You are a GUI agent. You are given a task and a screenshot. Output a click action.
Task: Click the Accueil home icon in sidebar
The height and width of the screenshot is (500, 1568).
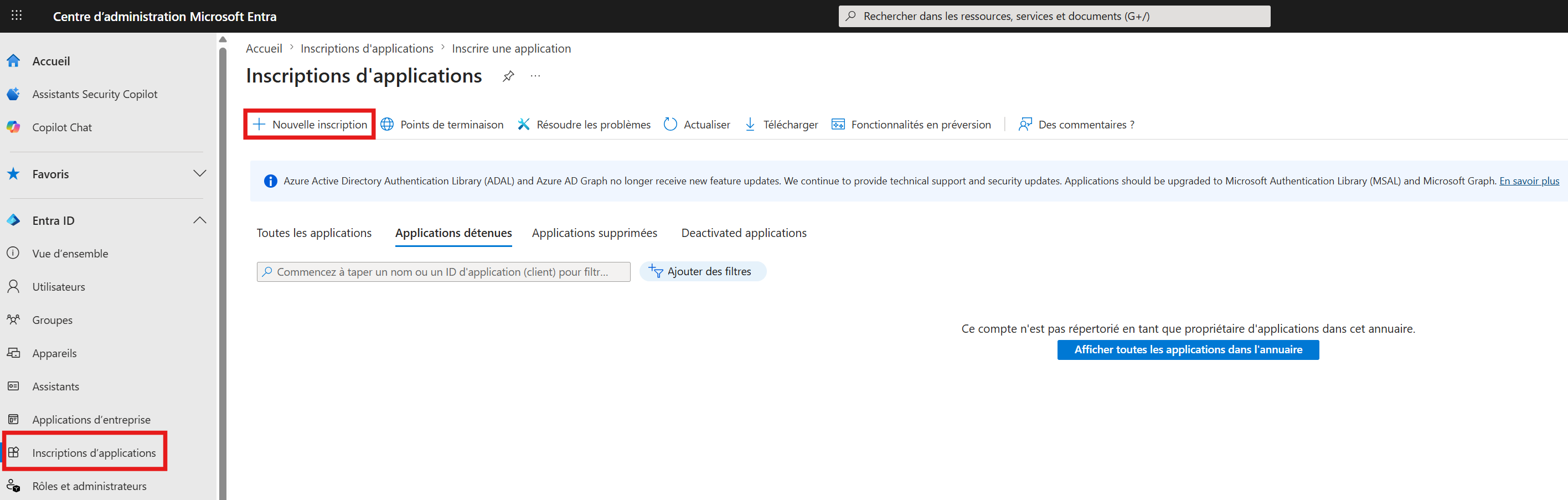13,61
